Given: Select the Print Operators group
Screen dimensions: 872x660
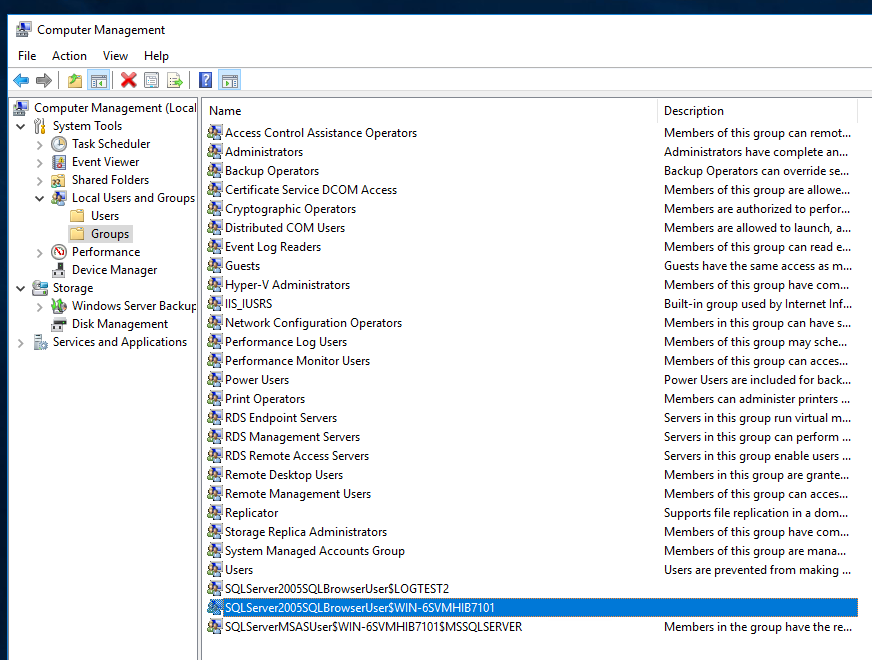Looking at the screenshot, I should pyautogui.click(x=265, y=399).
